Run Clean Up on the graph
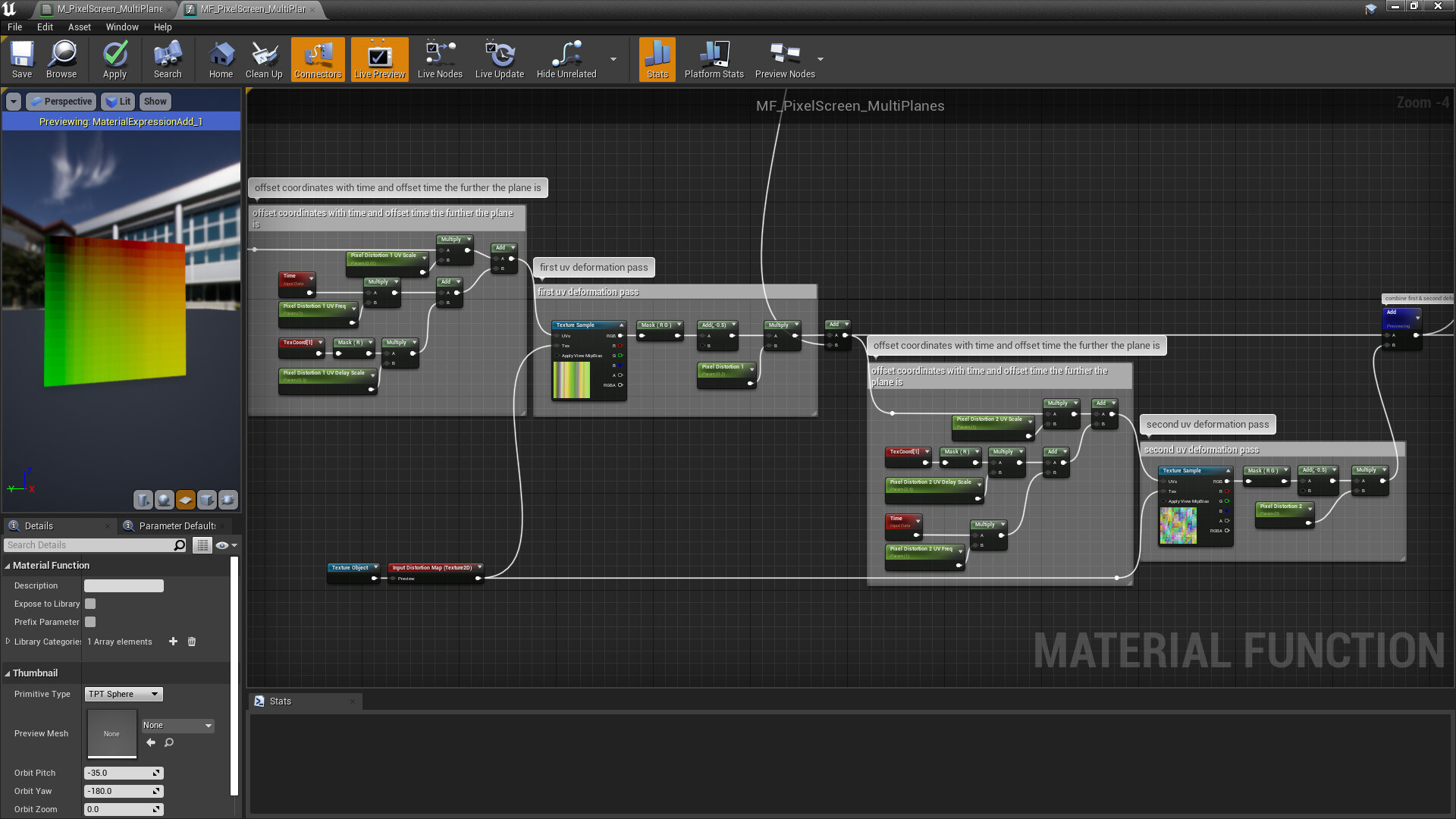Viewport: 1456px width, 819px height. point(263,59)
